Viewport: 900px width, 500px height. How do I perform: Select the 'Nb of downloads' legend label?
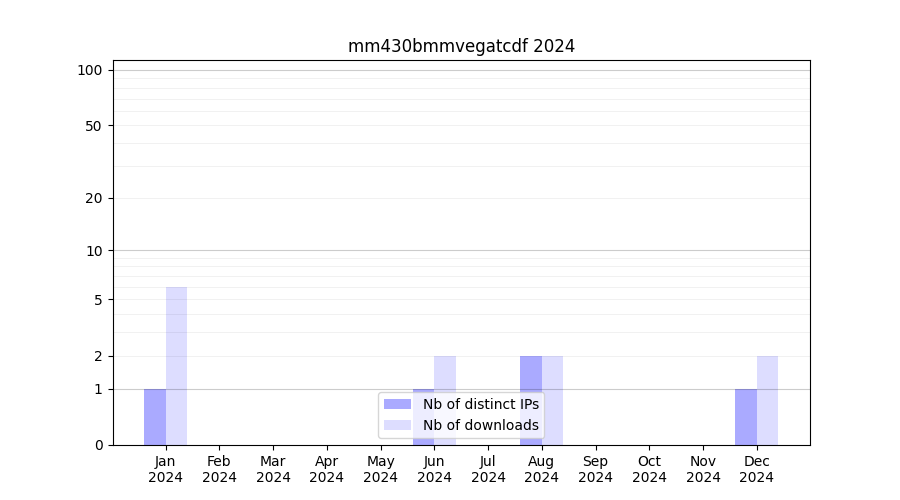[480, 425]
